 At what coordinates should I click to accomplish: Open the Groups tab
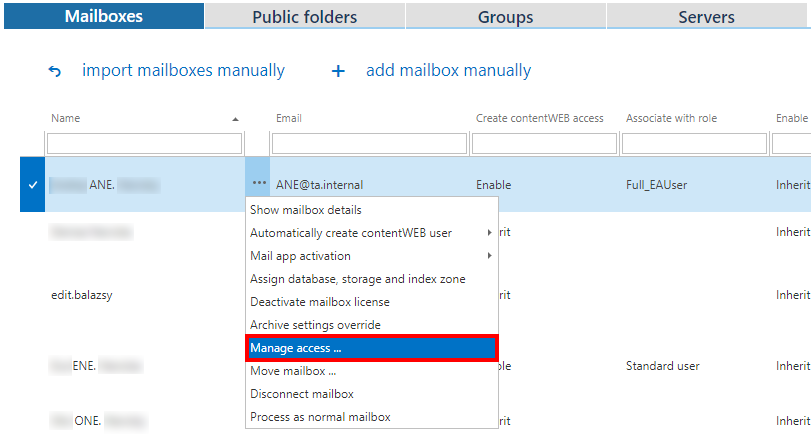click(505, 17)
